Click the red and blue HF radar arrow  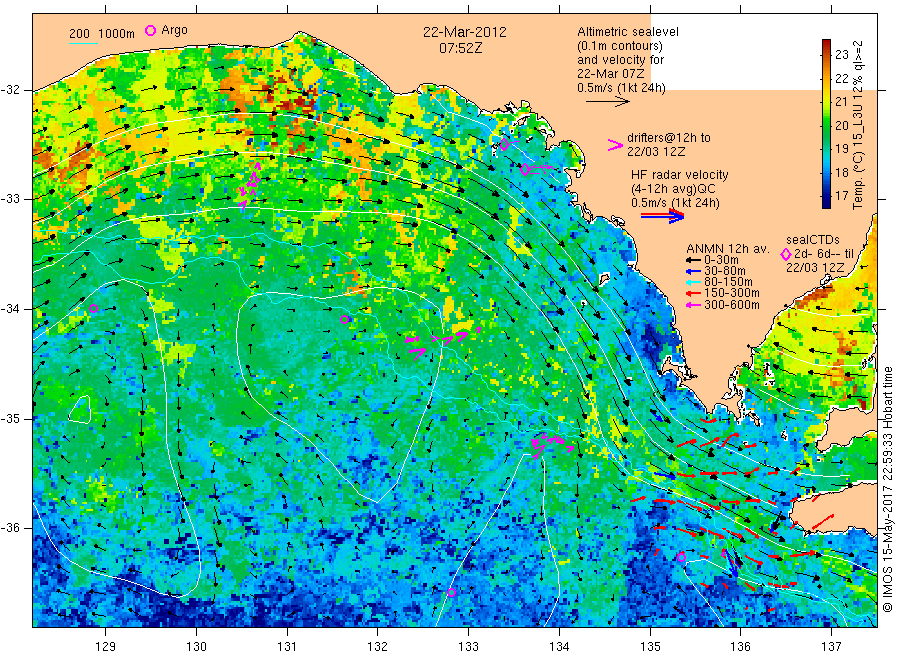point(662,216)
